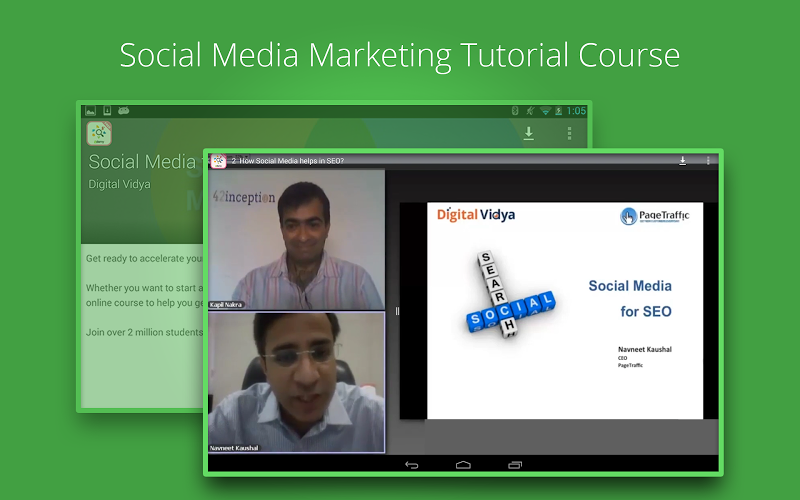Image resolution: width=800 pixels, height=500 pixels.
Task: Click 'Navneet Kaushal' presenter name on slide
Action: tap(644, 349)
